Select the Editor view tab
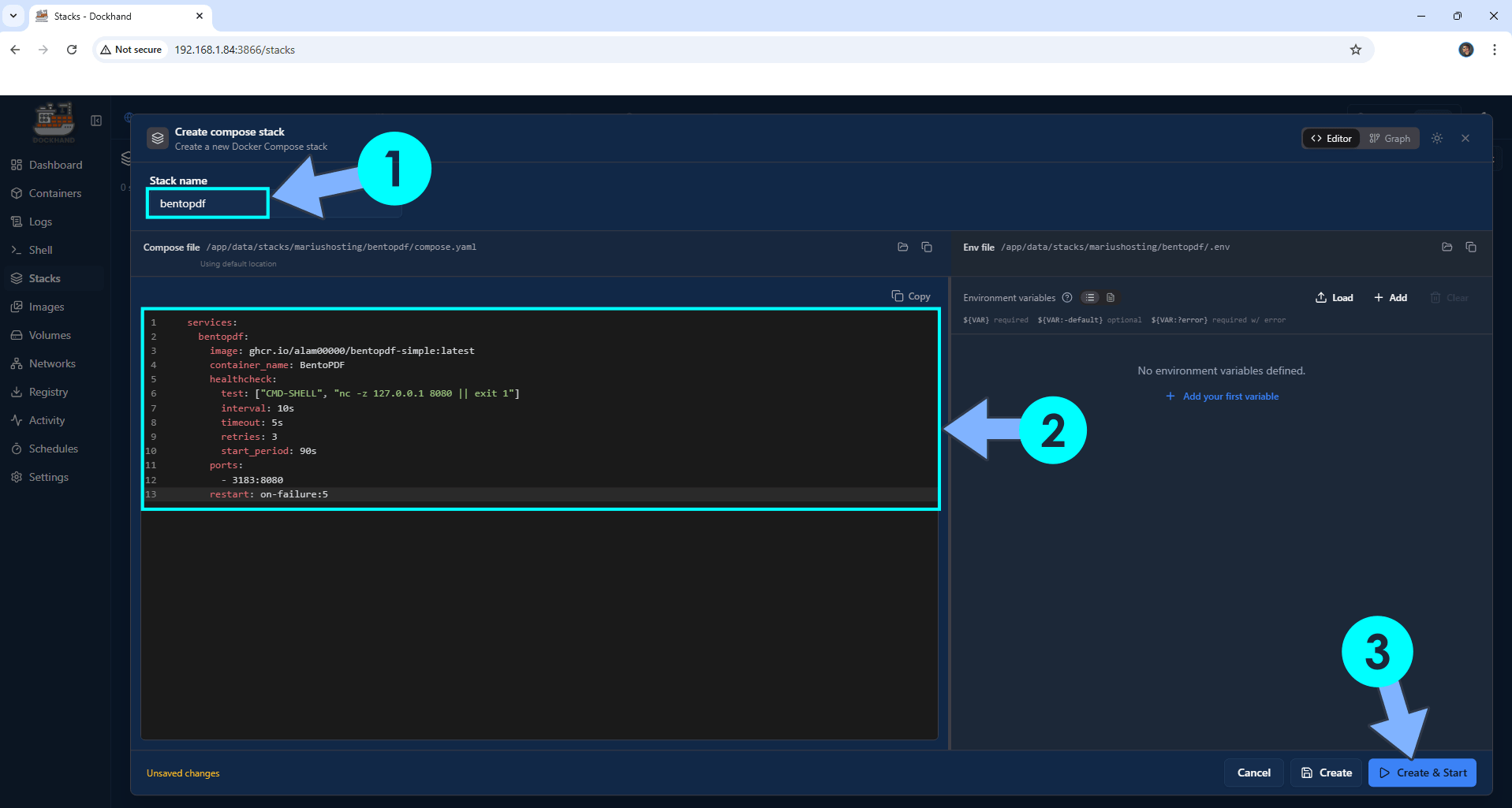Viewport: 1512px width, 808px height. click(x=1331, y=139)
